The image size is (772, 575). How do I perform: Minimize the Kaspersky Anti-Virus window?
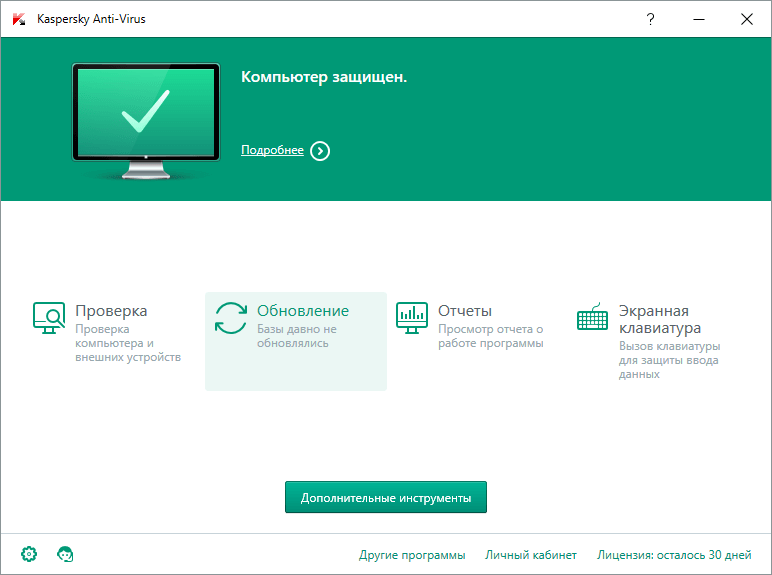(699, 19)
